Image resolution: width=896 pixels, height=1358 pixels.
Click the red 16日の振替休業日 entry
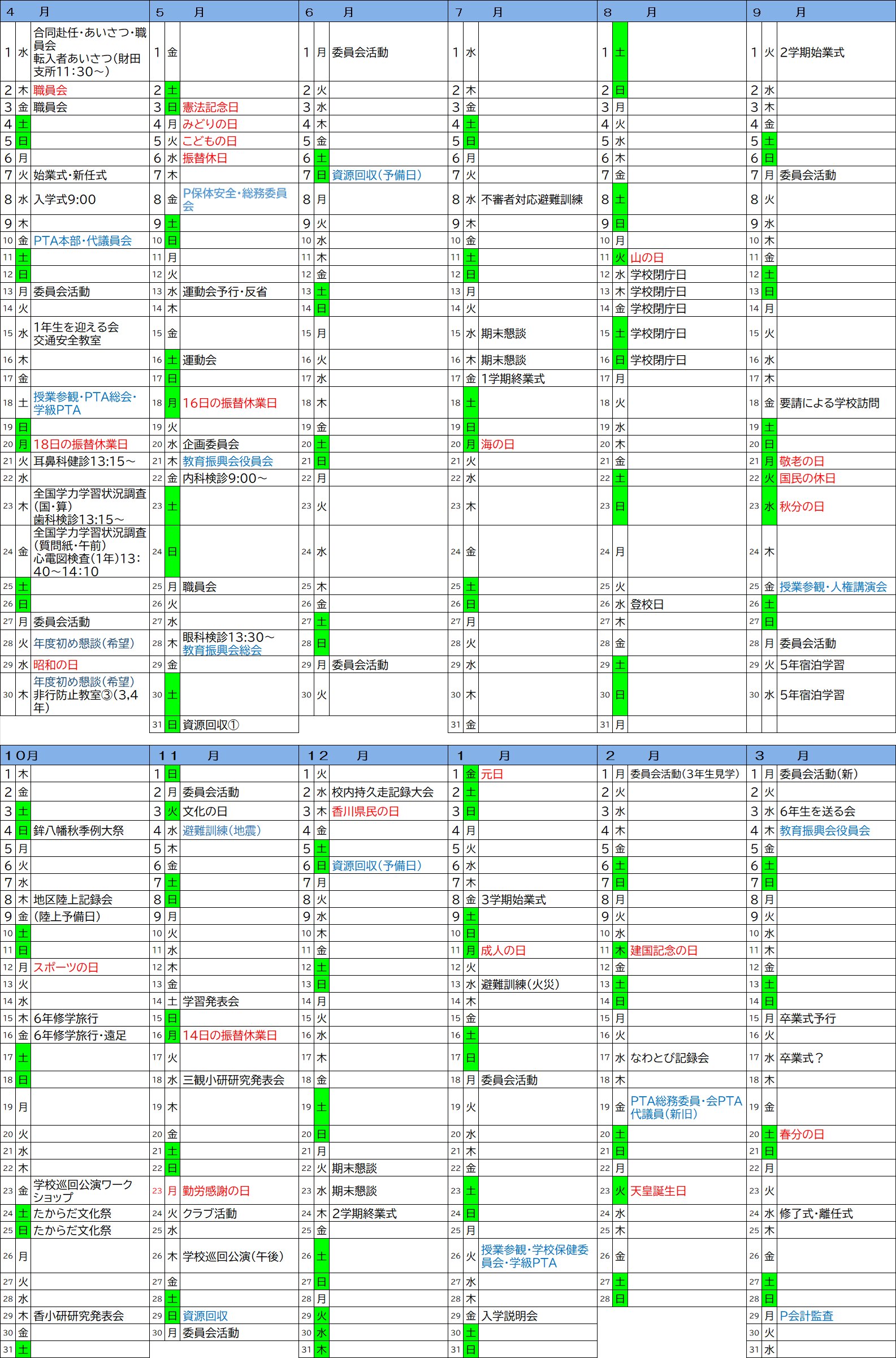230,403
